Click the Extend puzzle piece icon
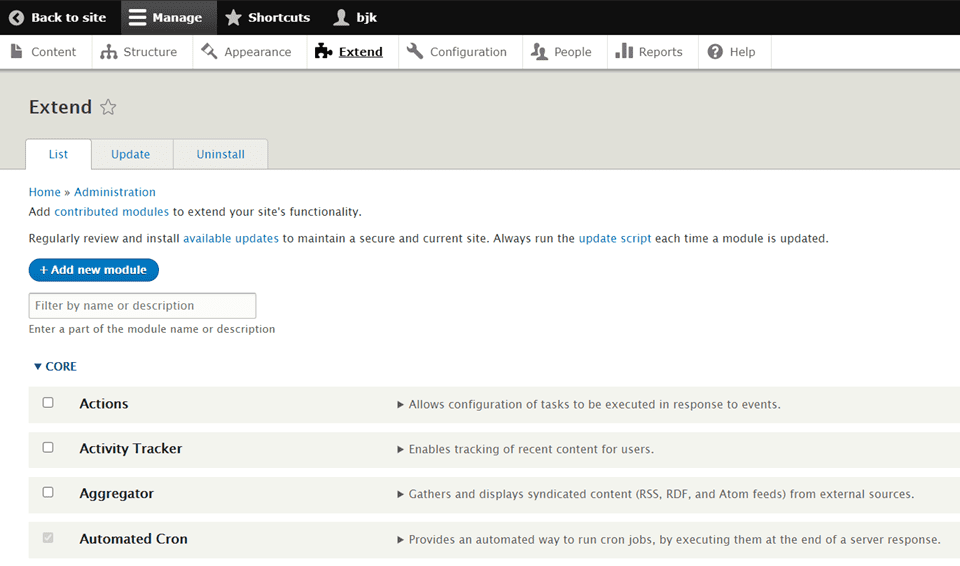Screen dimensions: 960x566 [x=323, y=51]
